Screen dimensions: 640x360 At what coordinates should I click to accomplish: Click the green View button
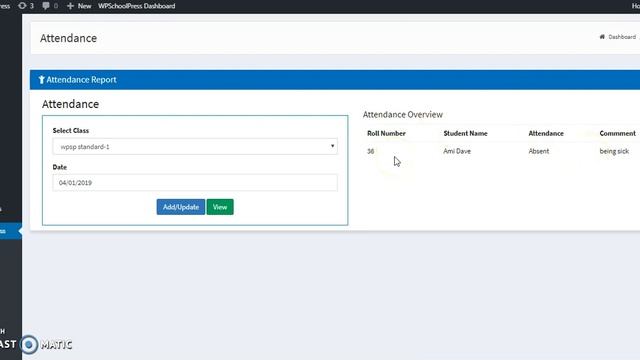point(220,207)
